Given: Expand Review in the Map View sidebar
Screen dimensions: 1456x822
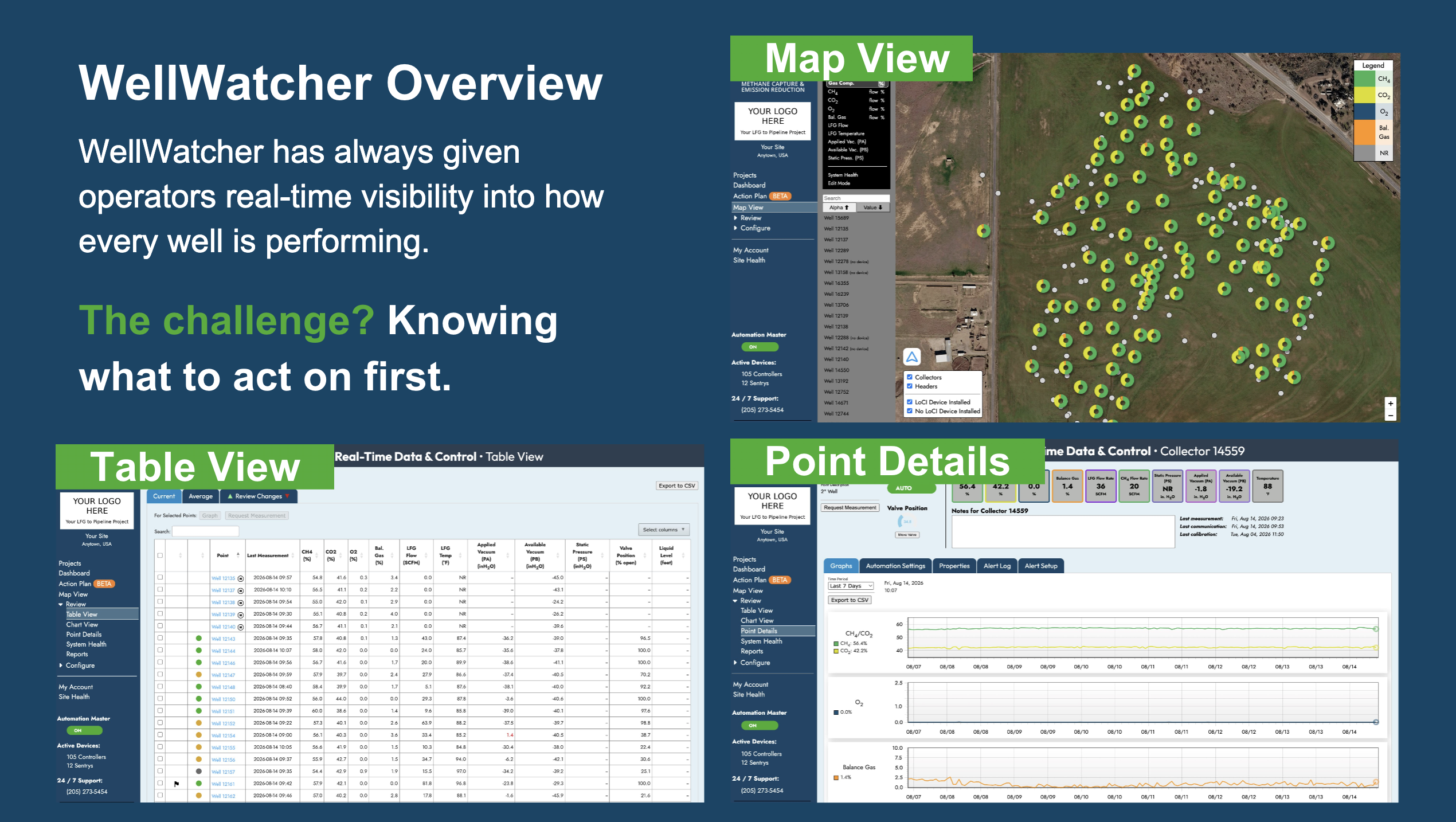Looking at the screenshot, I should point(735,218).
